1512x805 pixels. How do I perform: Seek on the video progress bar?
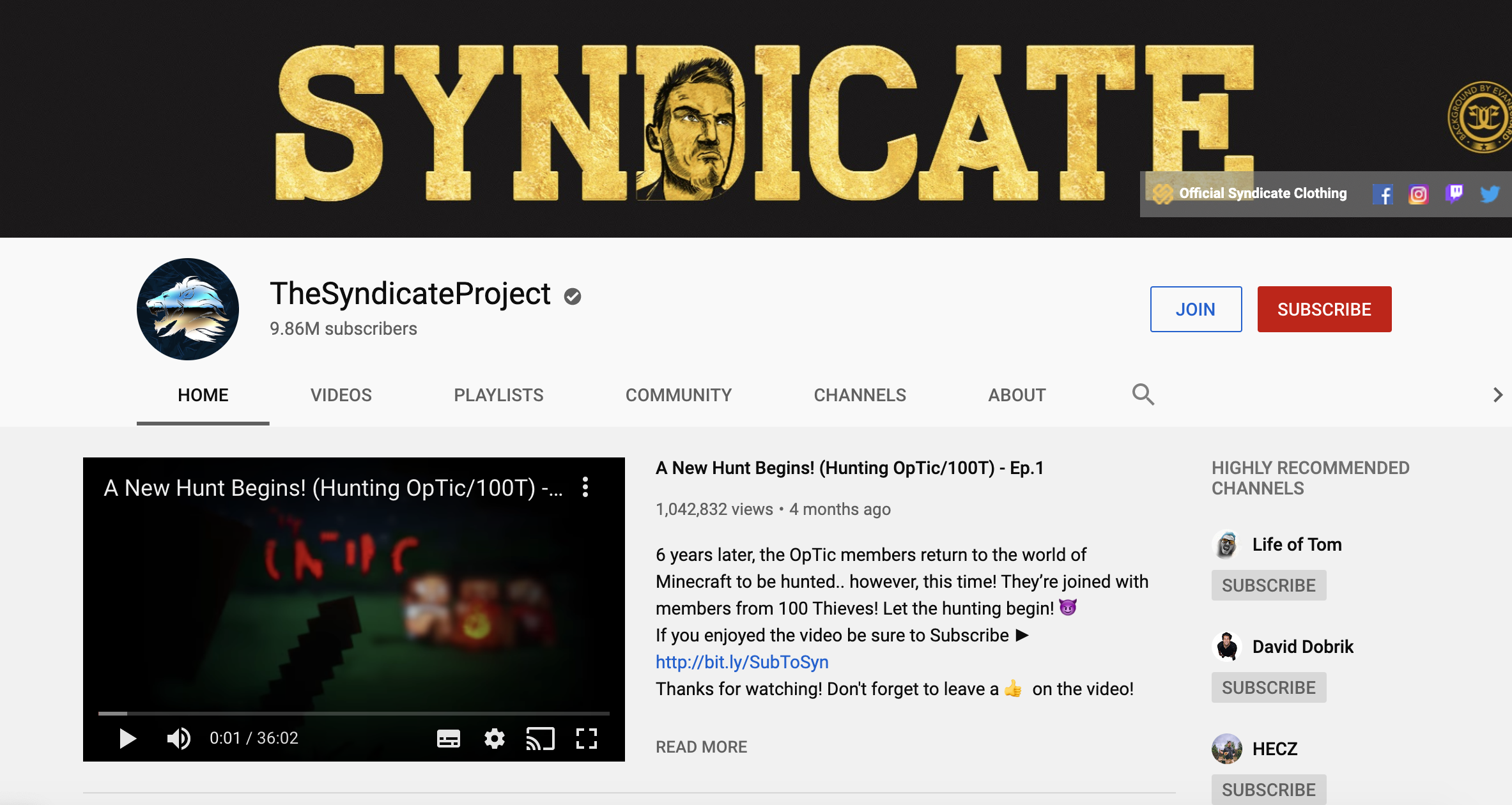tap(354, 713)
